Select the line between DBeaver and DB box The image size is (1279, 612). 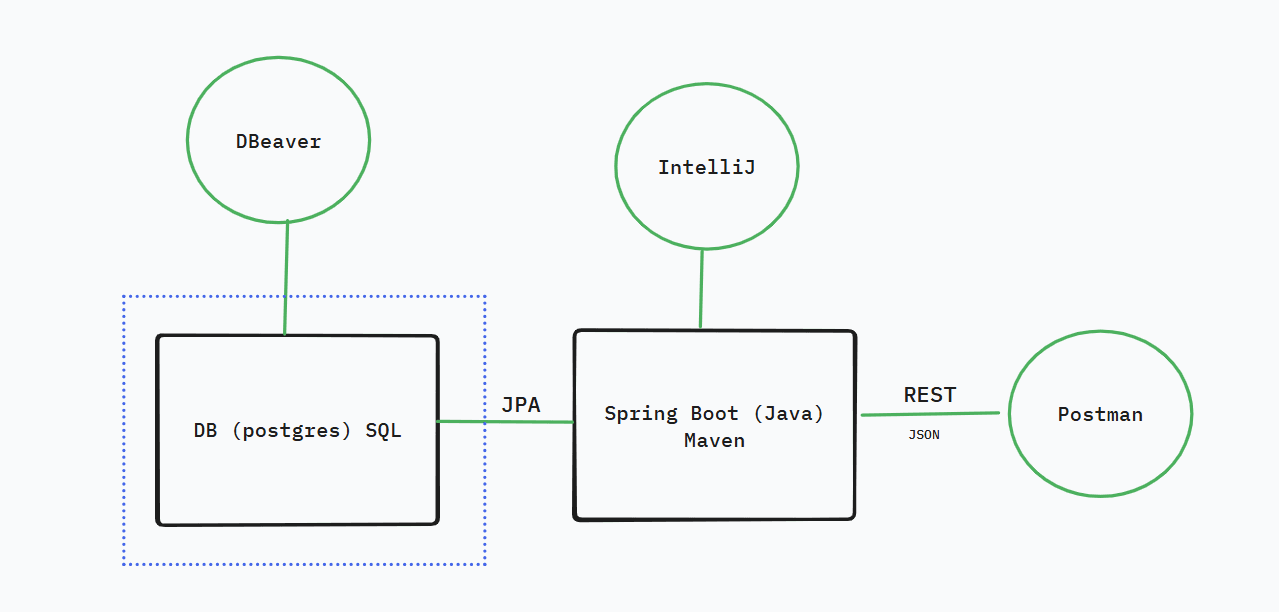click(x=286, y=277)
